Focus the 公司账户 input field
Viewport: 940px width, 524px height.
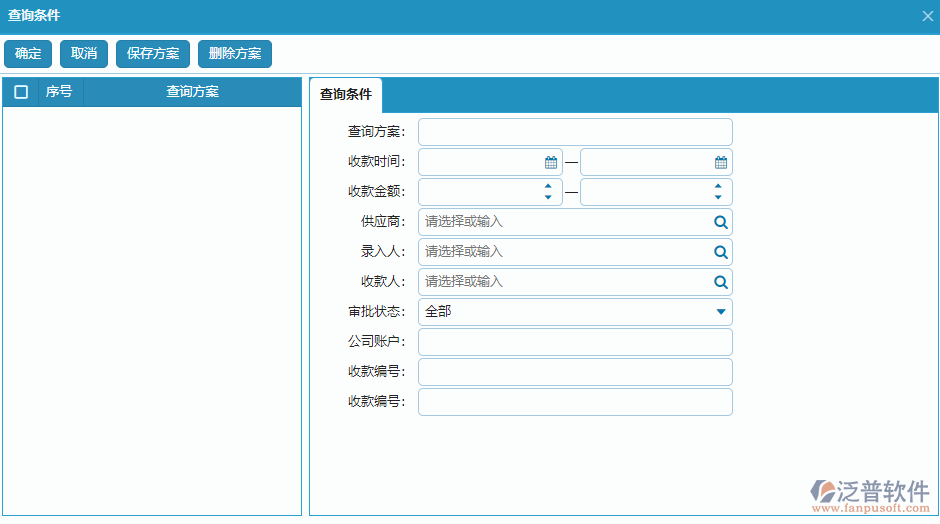pos(575,342)
